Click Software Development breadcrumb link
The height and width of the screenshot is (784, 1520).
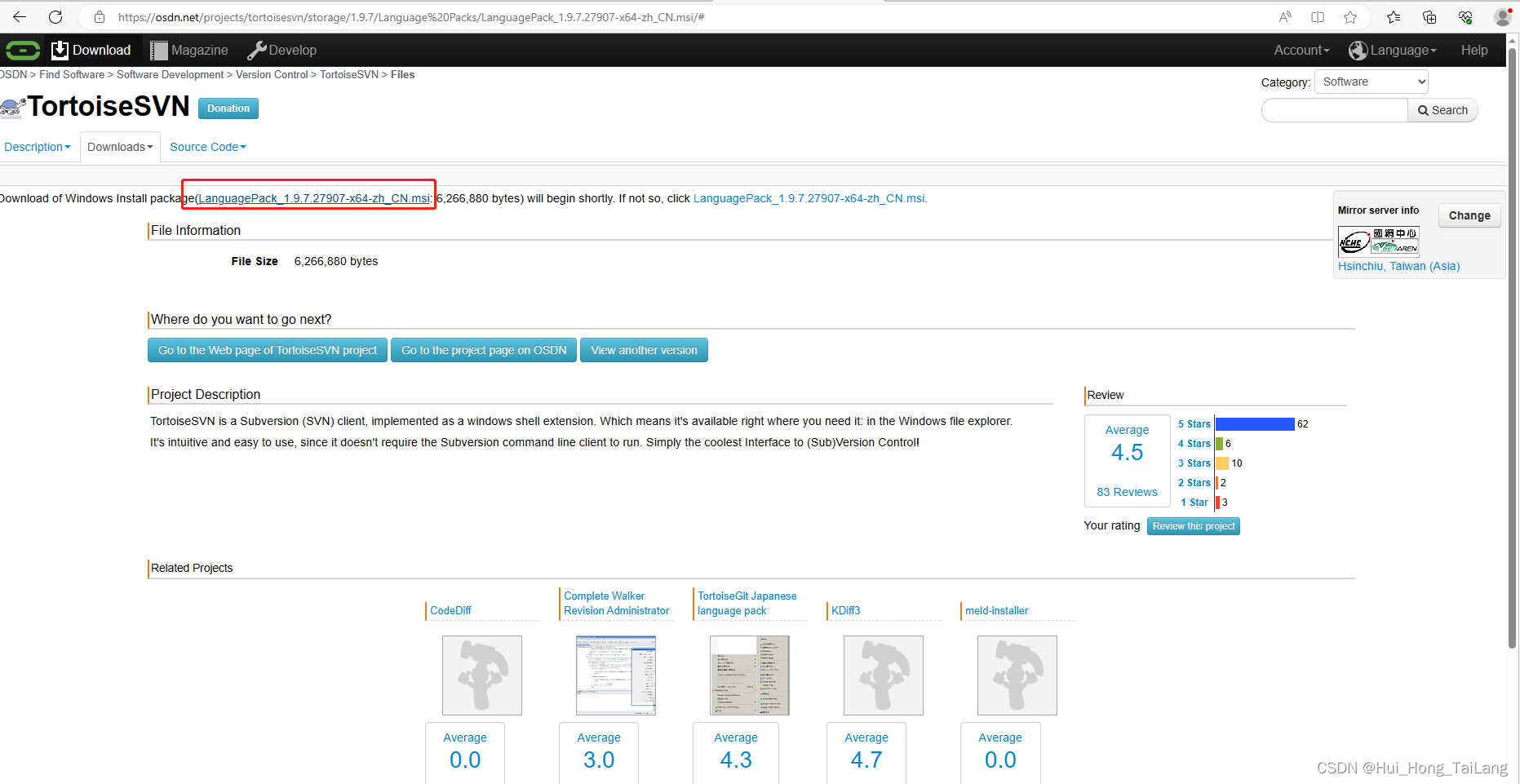pyautogui.click(x=170, y=74)
